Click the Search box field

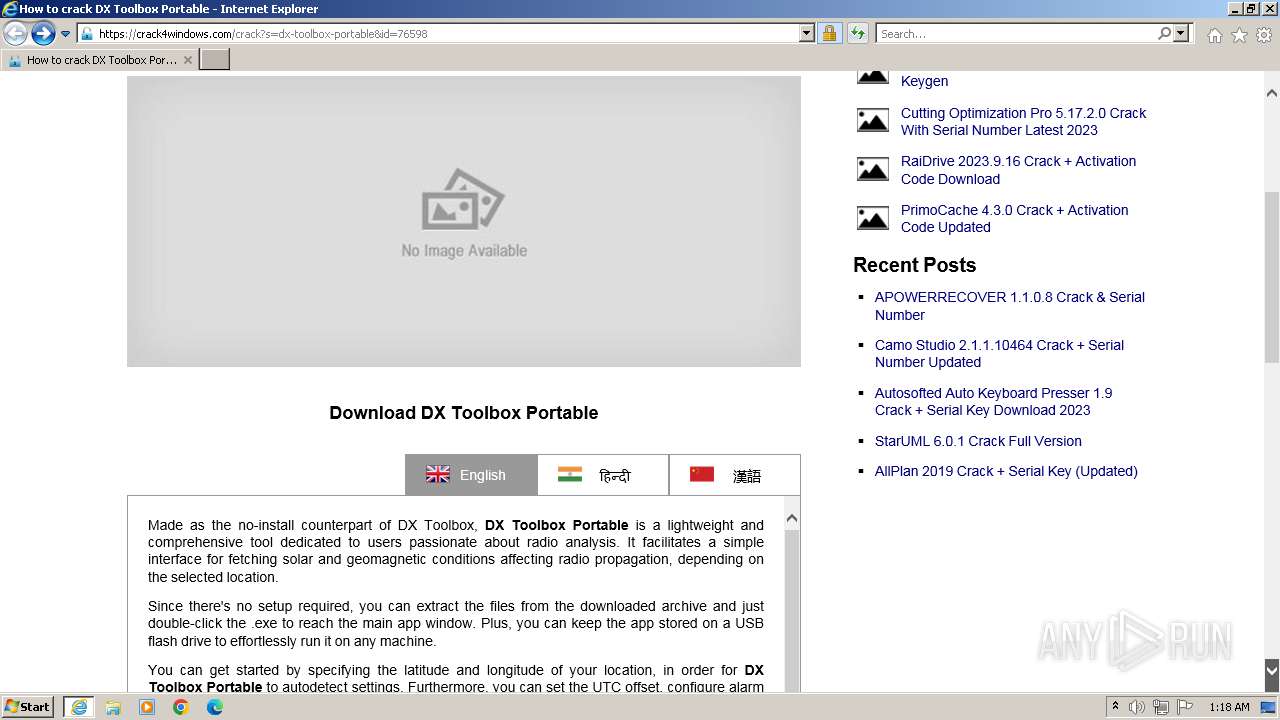pos(1017,34)
